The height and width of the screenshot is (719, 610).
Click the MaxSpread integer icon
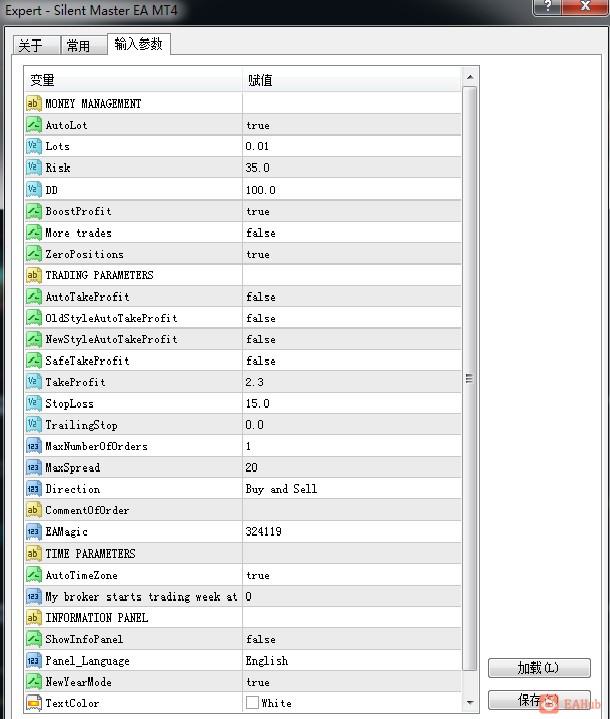click(33, 468)
